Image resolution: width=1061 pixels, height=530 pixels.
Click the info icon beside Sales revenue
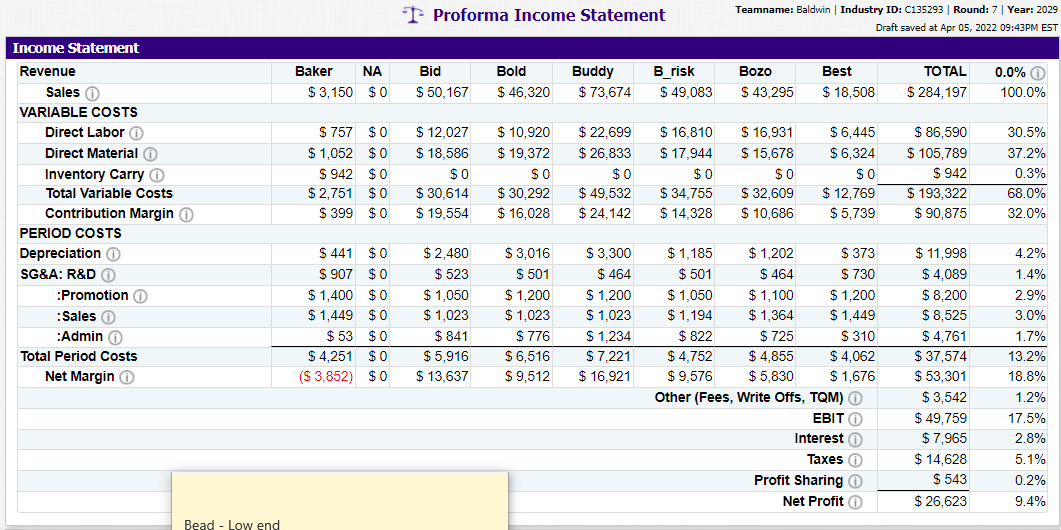[92, 93]
